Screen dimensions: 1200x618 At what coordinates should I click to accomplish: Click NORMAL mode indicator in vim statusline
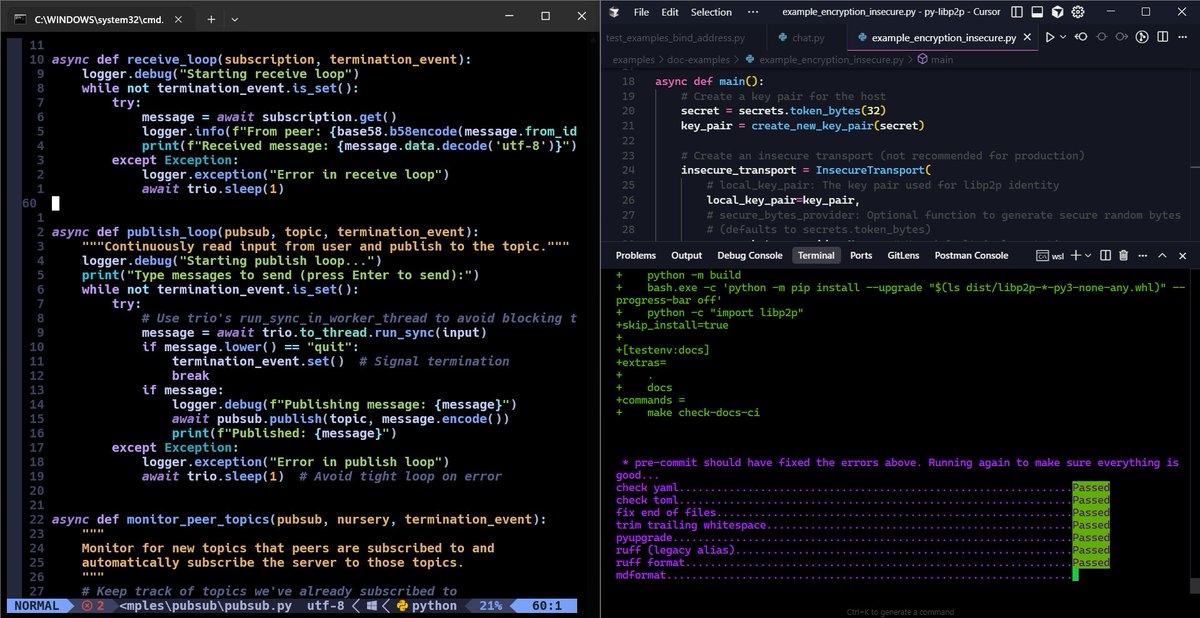[37, 606]
